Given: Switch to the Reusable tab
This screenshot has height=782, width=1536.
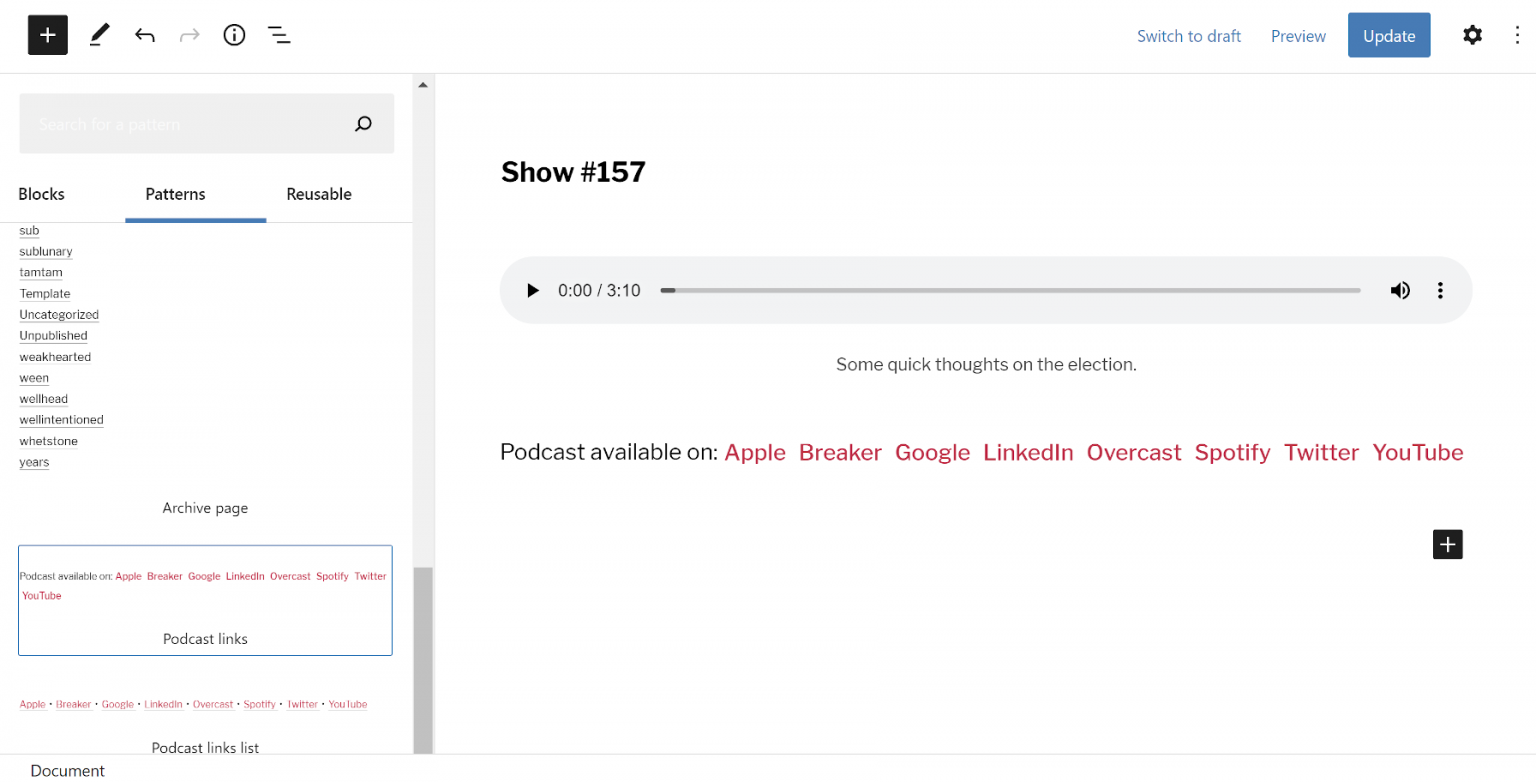Looking at the screenshot, I should pos(319,194).
